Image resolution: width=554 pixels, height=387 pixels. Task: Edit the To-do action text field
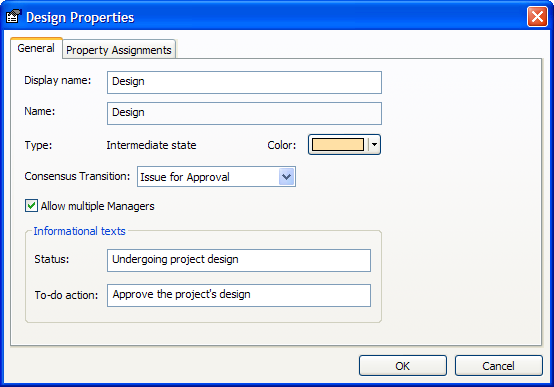(x=239, y=295)
